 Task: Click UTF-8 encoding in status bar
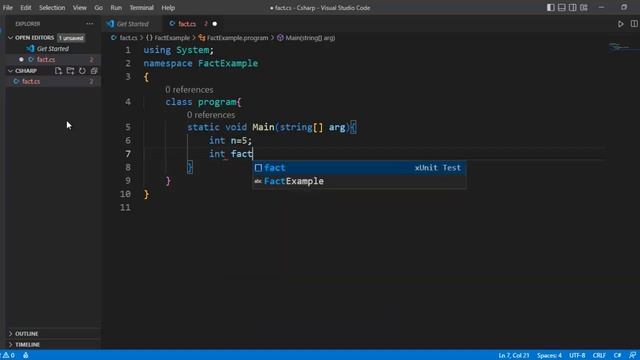(577, 356)
